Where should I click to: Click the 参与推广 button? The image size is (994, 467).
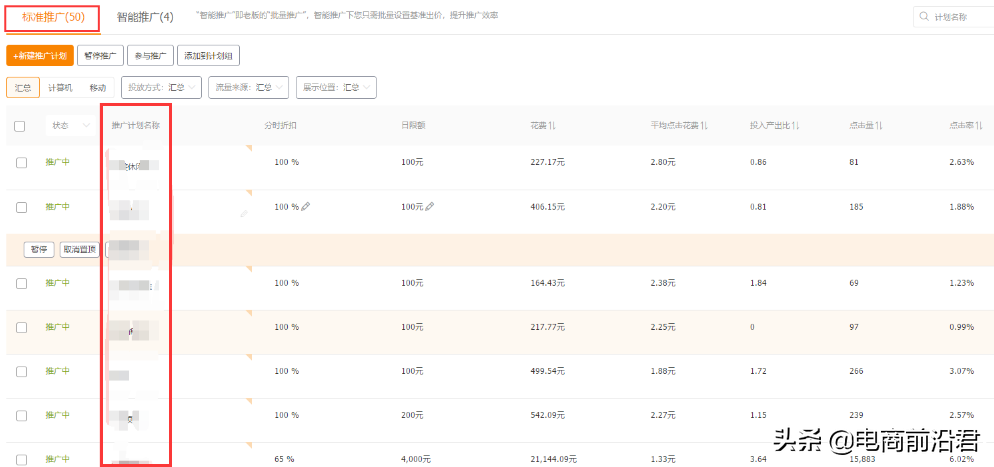click(x=150, y=56)
